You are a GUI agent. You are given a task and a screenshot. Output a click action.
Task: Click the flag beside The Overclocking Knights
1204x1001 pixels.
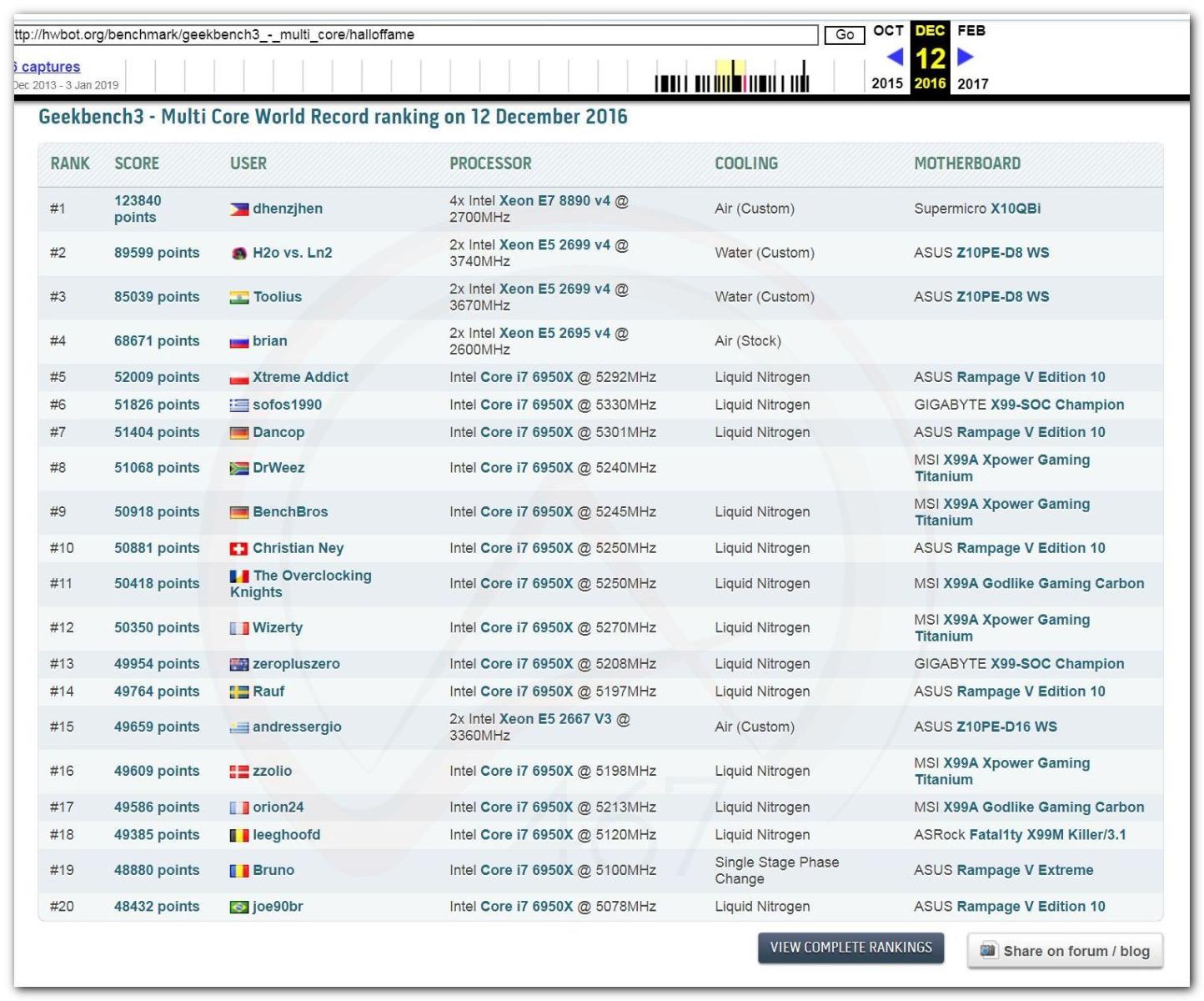tap(239, 576)
